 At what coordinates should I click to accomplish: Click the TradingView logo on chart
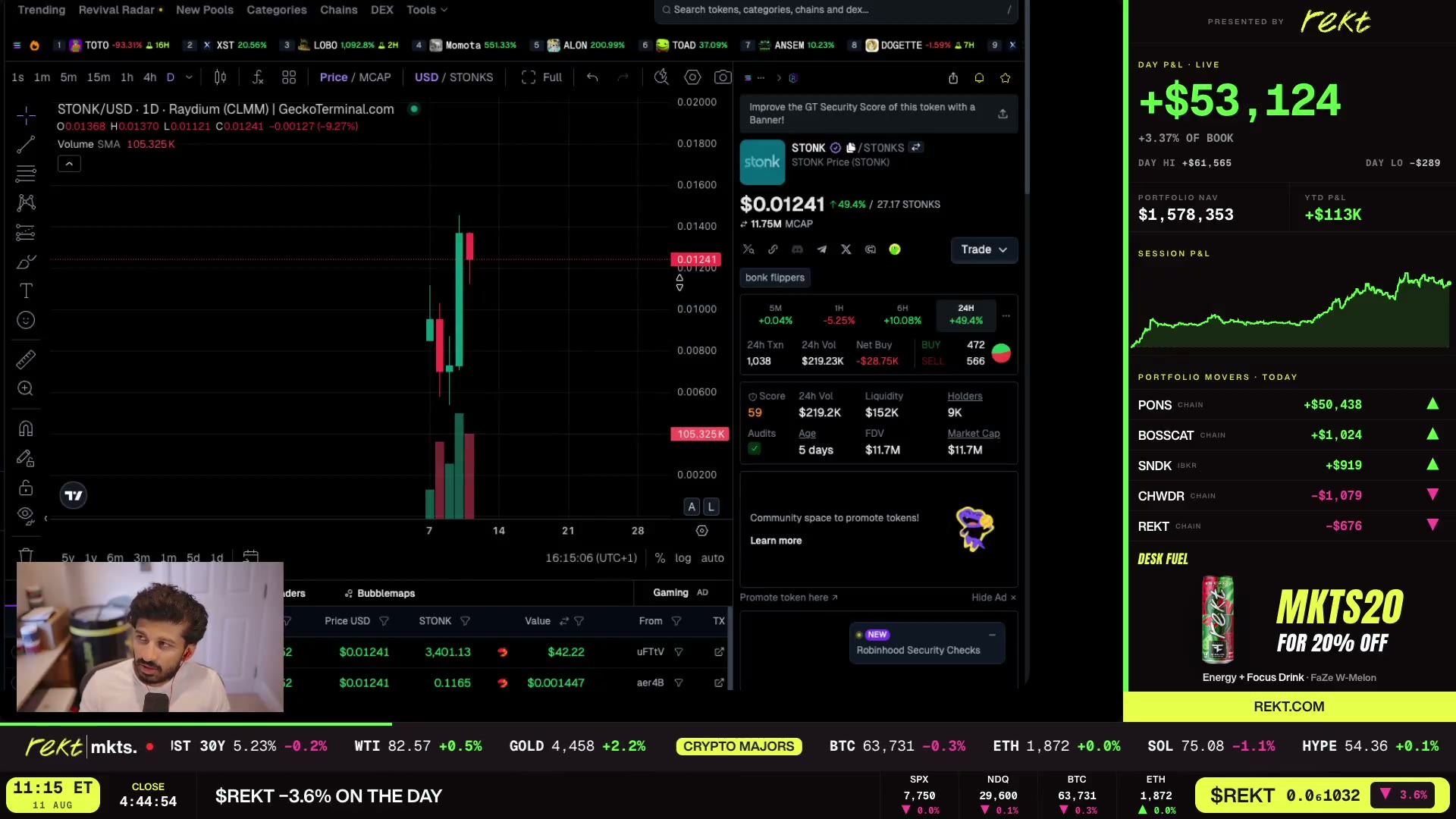tap(74, 496)
